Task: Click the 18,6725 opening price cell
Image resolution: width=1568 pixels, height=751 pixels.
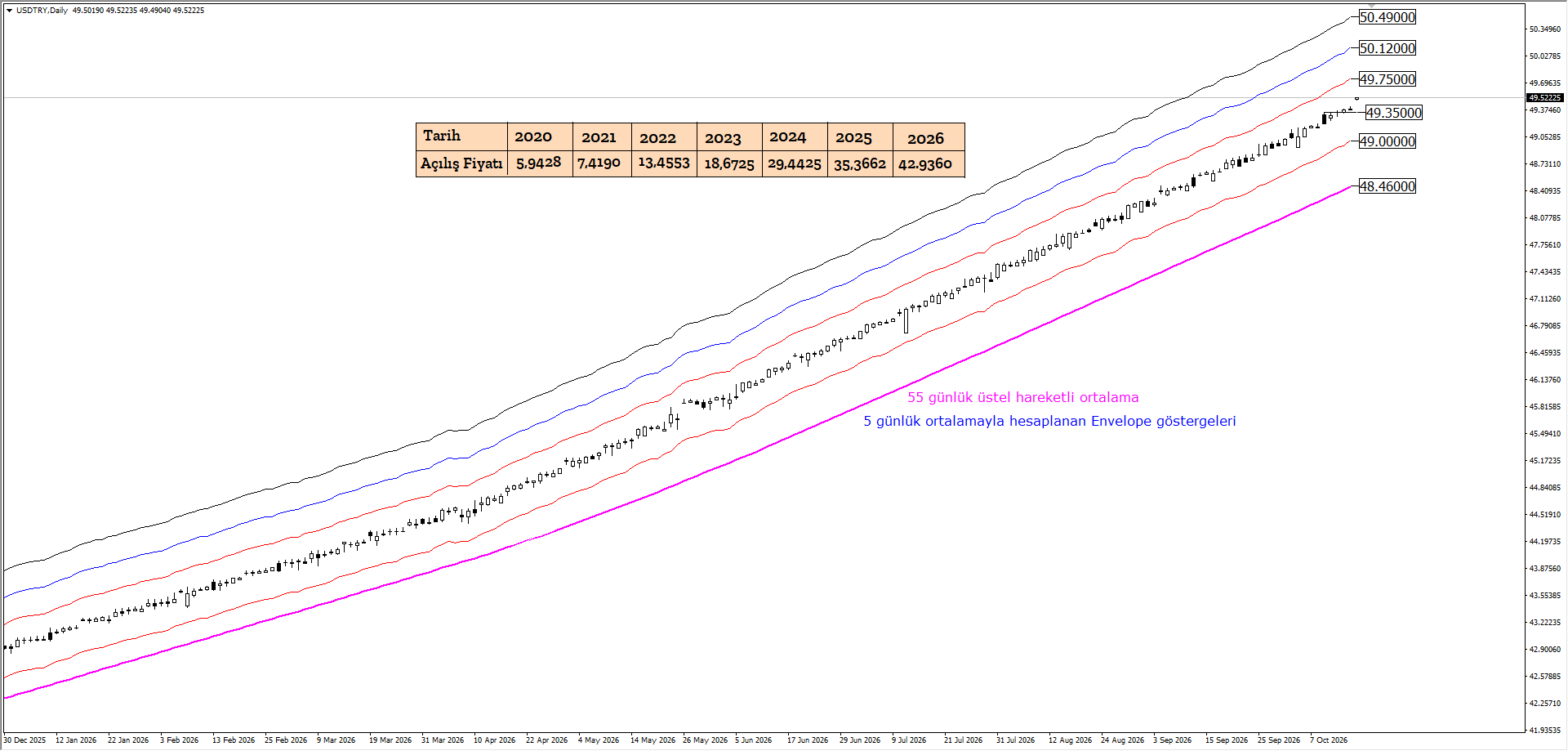Action: (729, 163)
